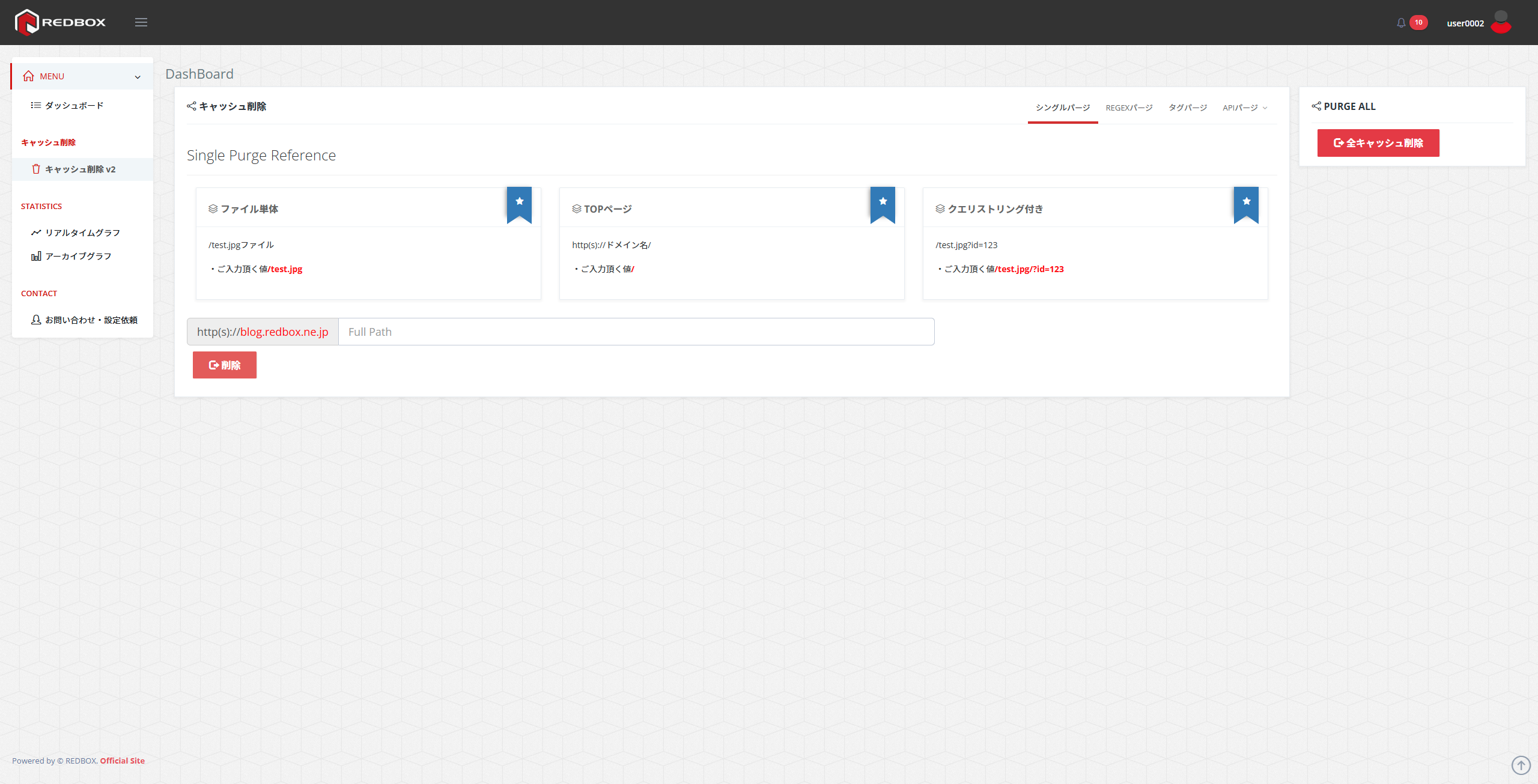Switch to the REGEXパージ tab
Screen dimensions: 1538x784
[x=1129, y=108]
